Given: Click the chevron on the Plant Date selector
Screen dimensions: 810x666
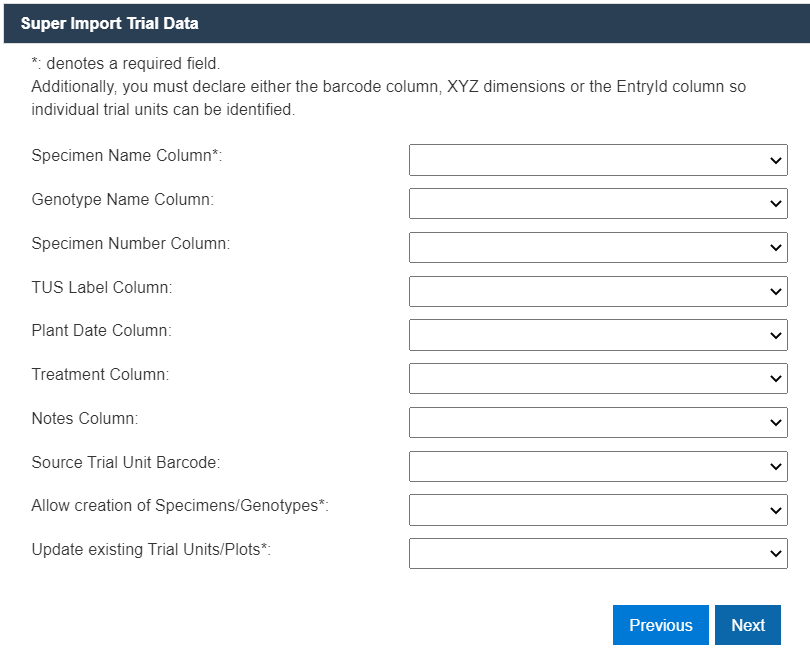Looking at the screenshot, I should click(776, 334).
